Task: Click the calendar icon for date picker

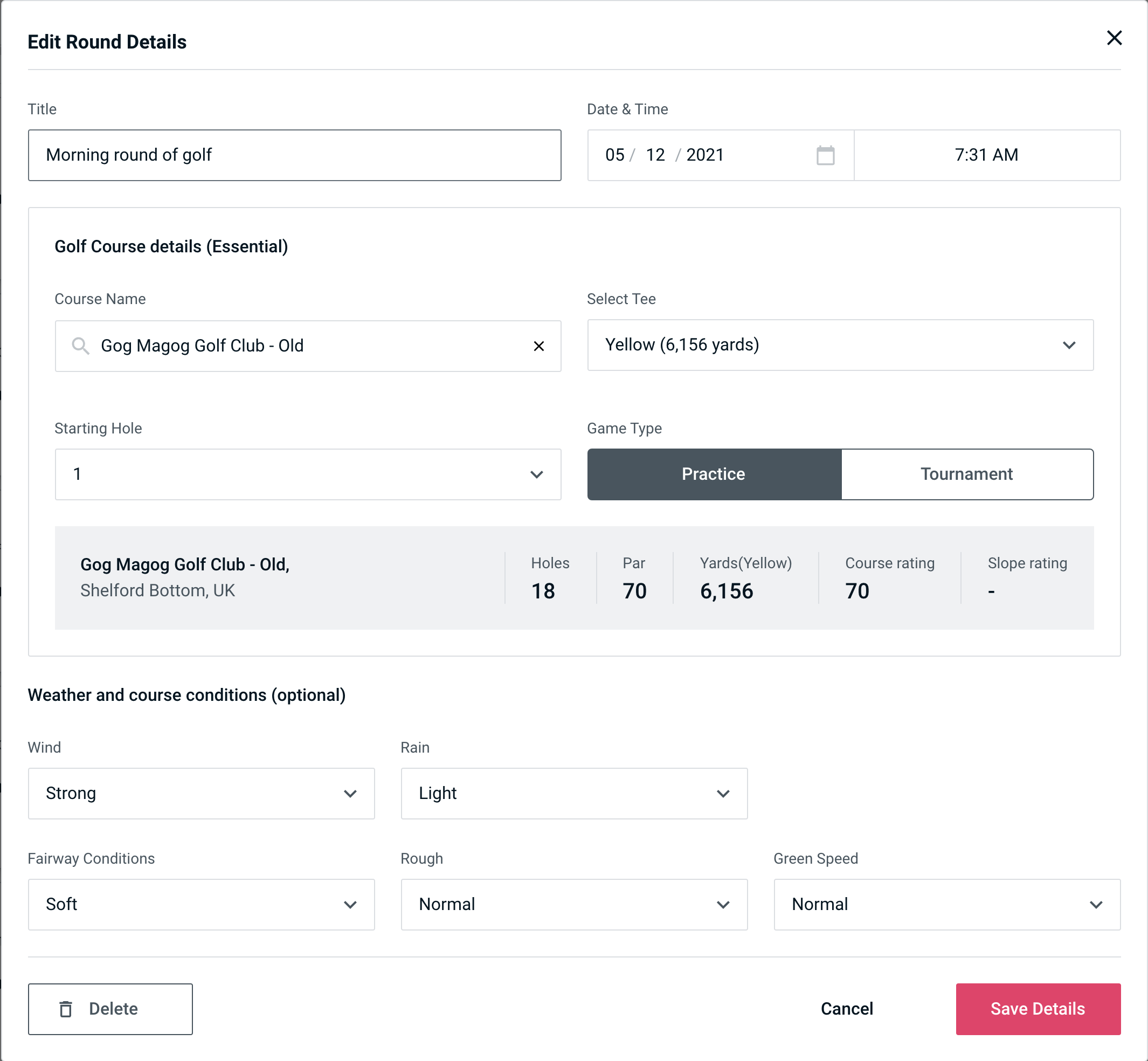Action: pos(824,155)
